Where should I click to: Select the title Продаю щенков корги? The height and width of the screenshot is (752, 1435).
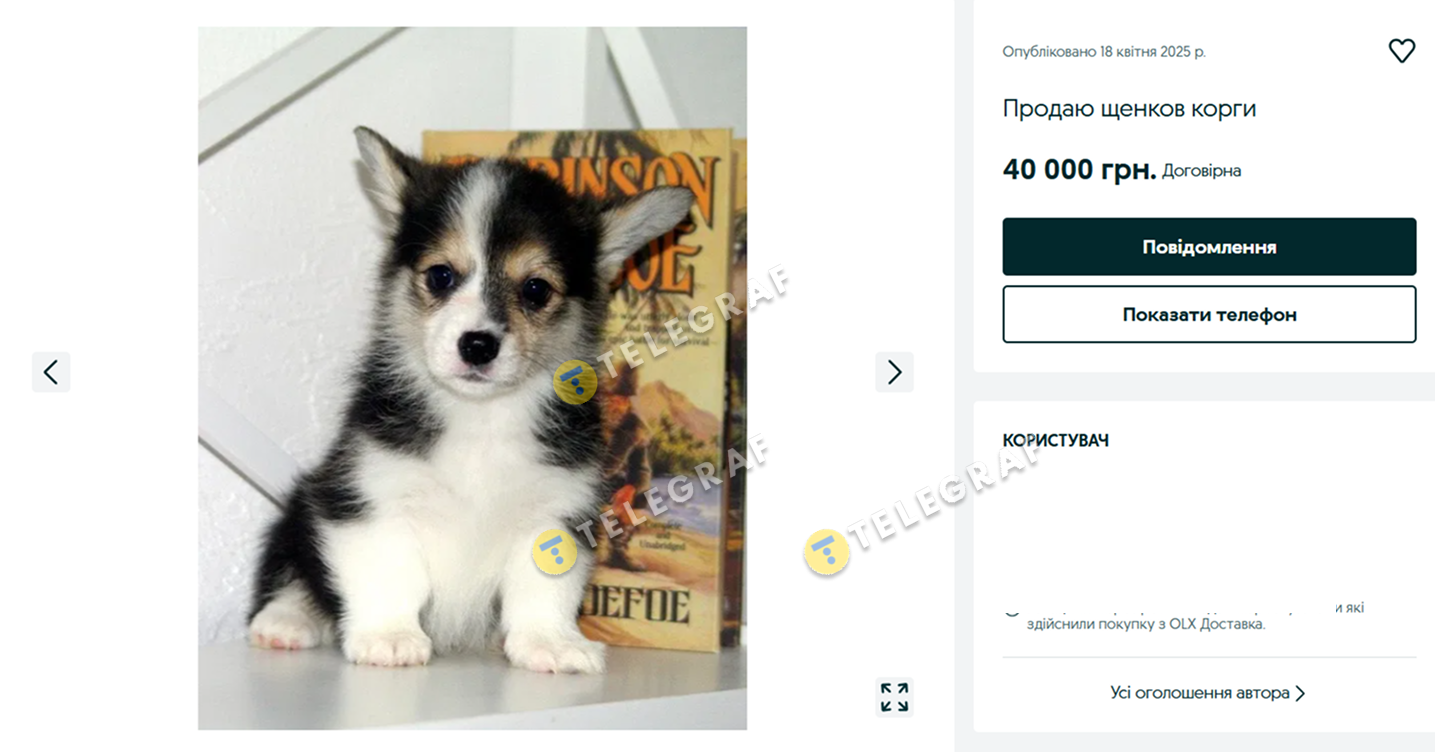[1129, 109]
